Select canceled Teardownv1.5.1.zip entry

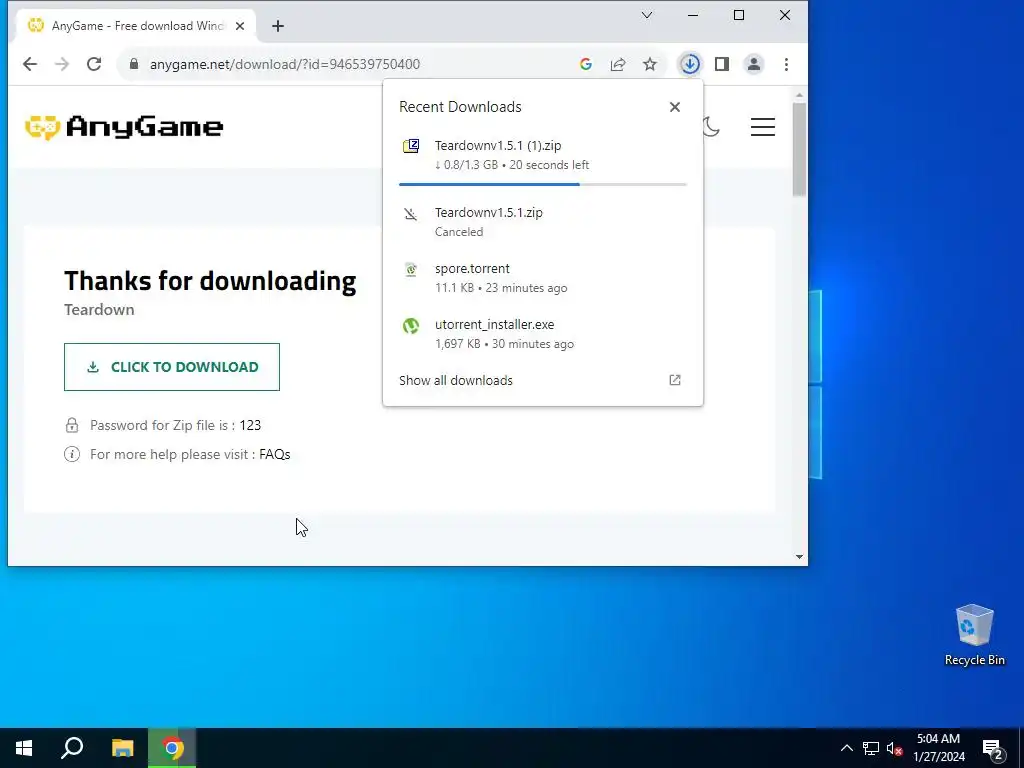point(543,221)
